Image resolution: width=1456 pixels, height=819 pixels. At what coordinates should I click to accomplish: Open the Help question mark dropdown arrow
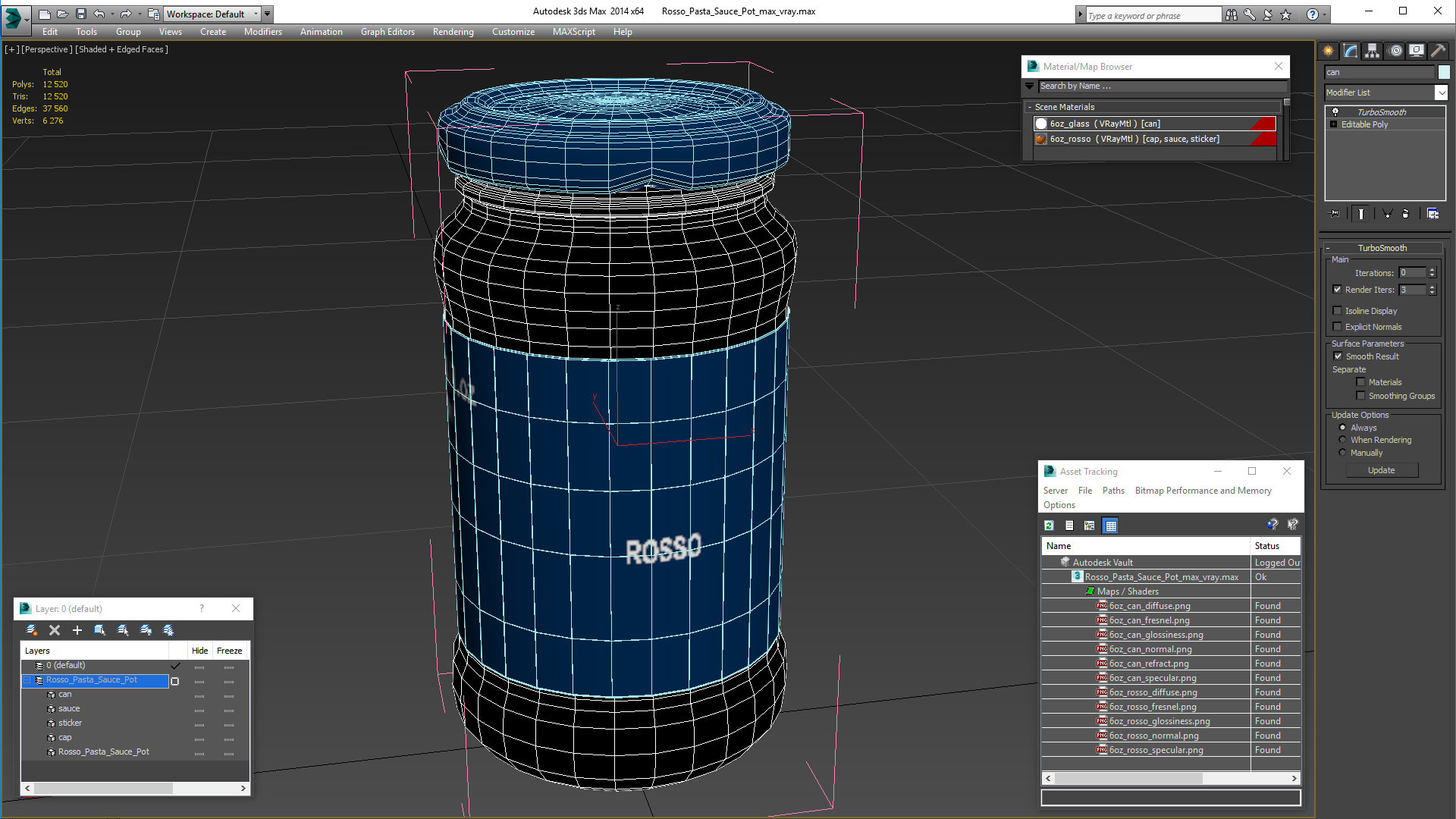tap(1324, 14)
